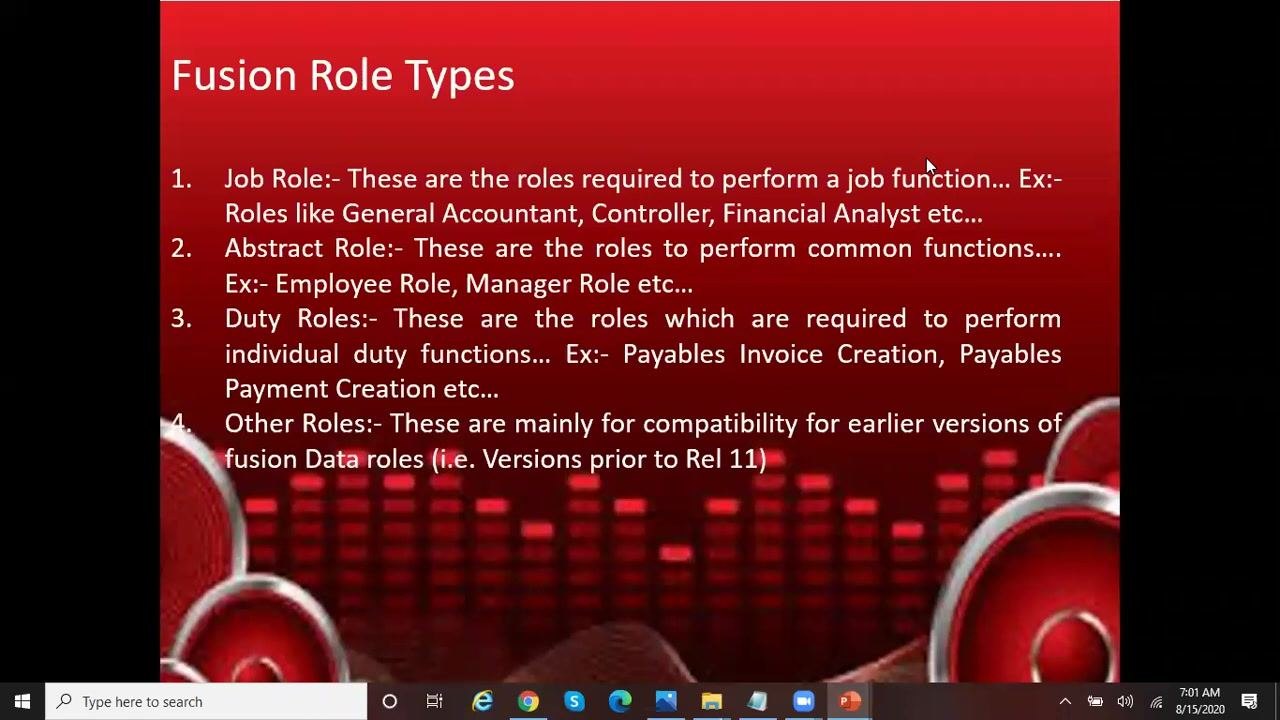1280x720 pixels.
Task: Open Cortana from the taskbar
Action: tap(390, 702)
